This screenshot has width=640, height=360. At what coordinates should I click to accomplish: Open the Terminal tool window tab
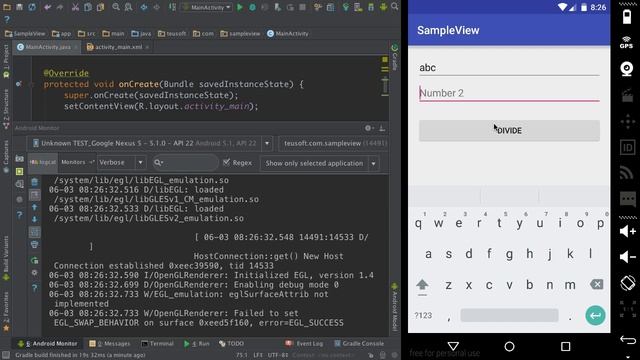pos(158,344)
